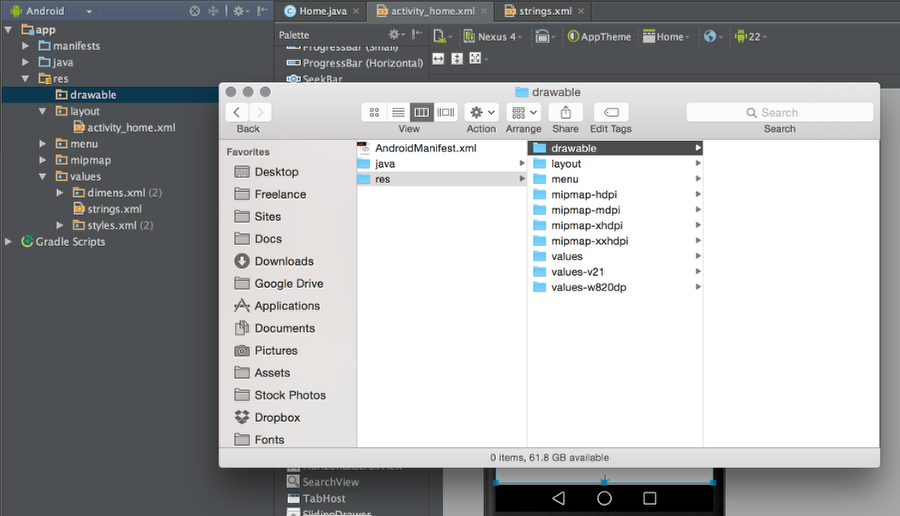Click the scroll-from-source target icon
The image size is (900, 516).
195,11
